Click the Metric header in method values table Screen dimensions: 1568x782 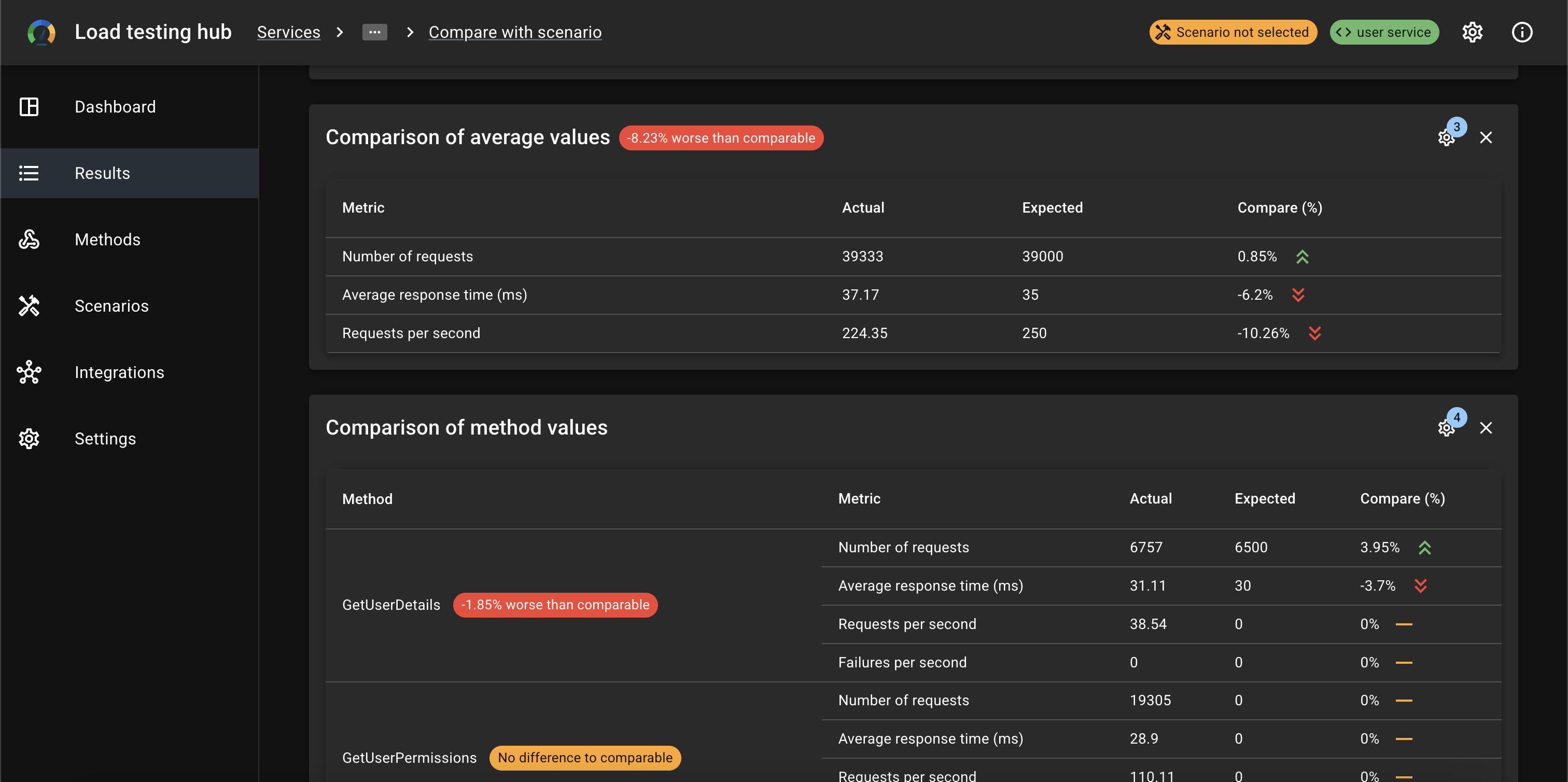(x=859, y=498)
